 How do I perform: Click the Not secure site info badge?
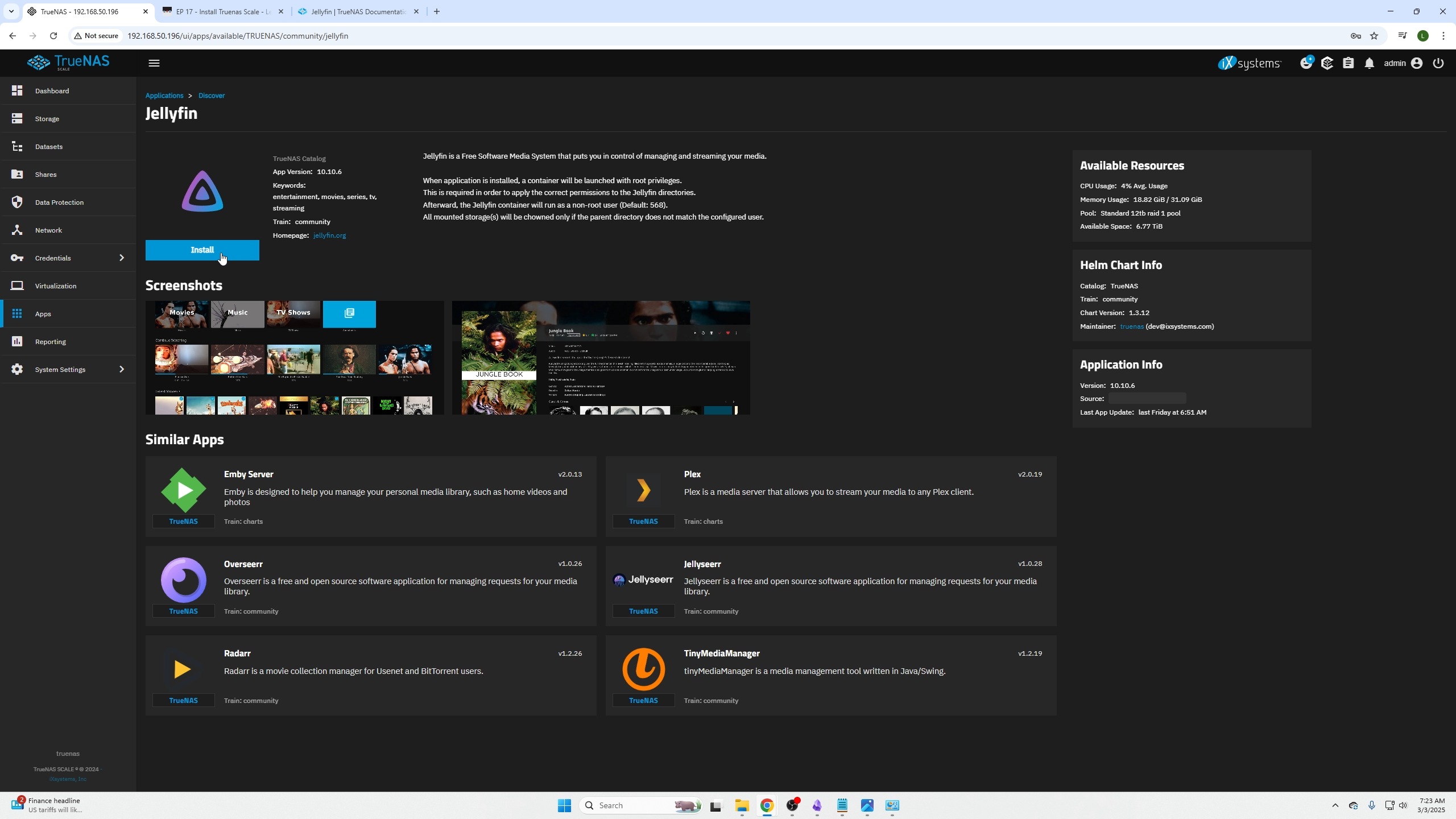point(96,36)
